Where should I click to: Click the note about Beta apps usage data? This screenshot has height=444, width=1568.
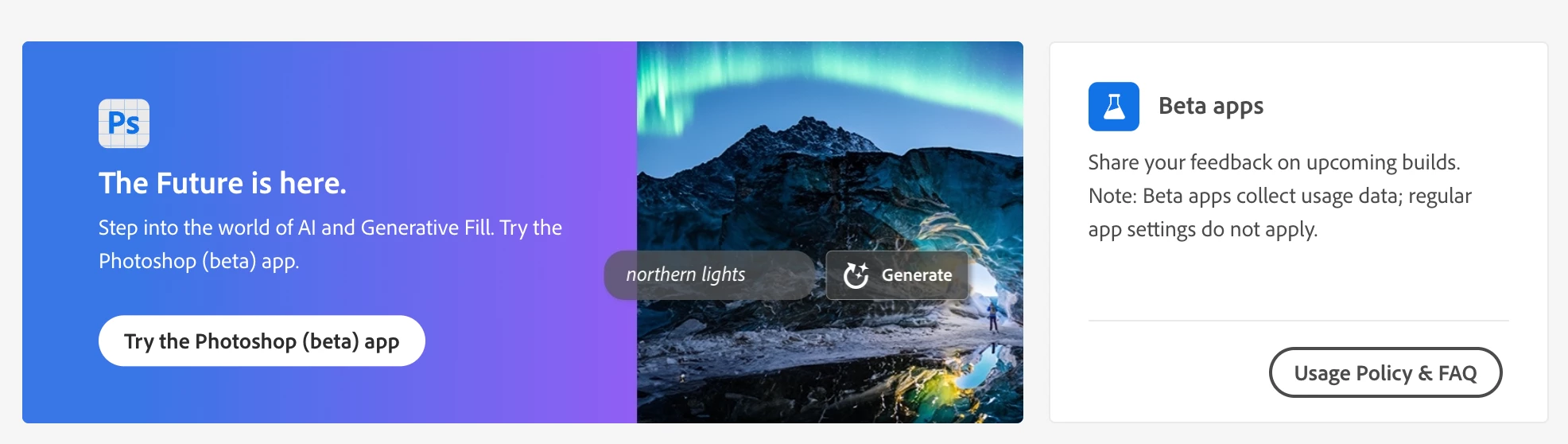tap(1280, 196)
